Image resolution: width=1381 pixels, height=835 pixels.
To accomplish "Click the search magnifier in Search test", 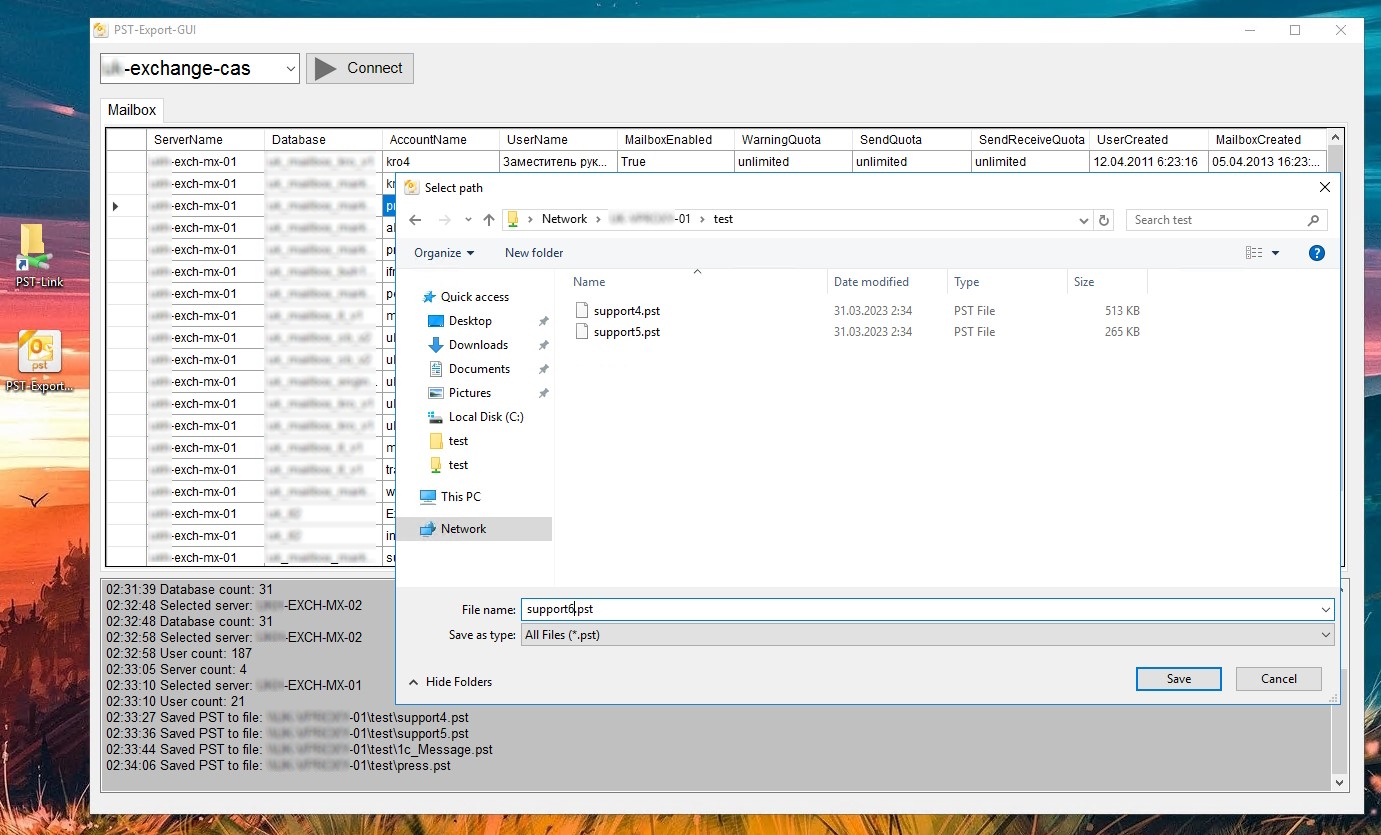I will [x=1314, y=220].
